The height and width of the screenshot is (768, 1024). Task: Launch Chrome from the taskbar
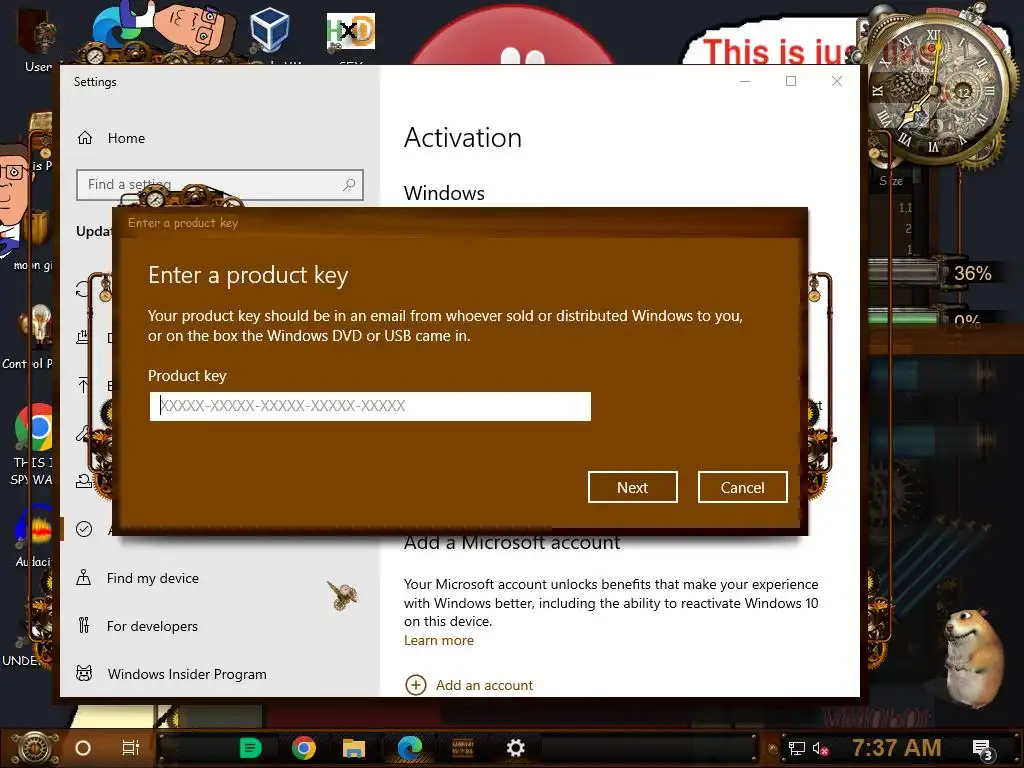tap(304, 748)
